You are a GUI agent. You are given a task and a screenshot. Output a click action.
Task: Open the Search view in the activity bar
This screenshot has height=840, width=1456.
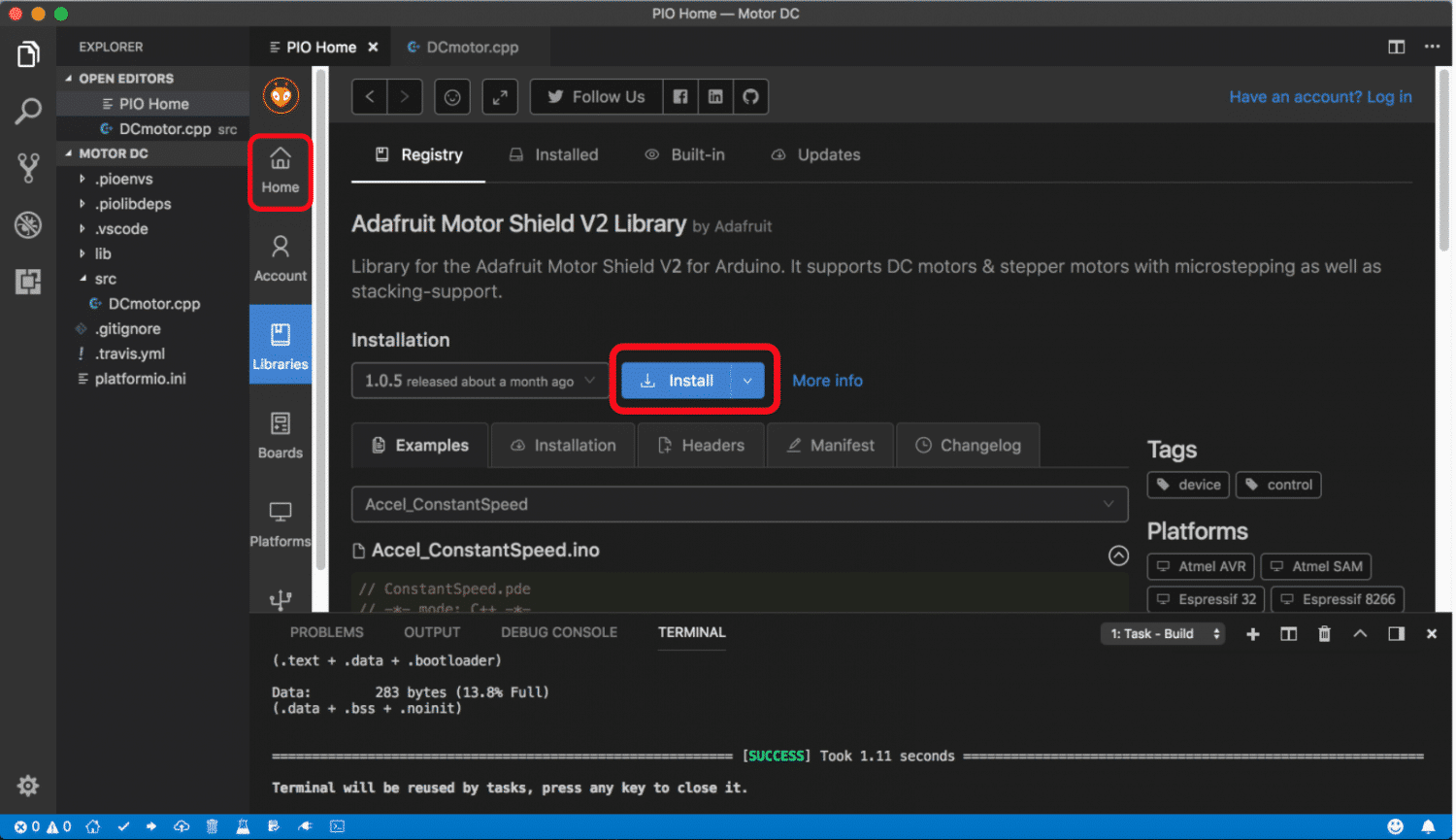click(x=28, y=112)
